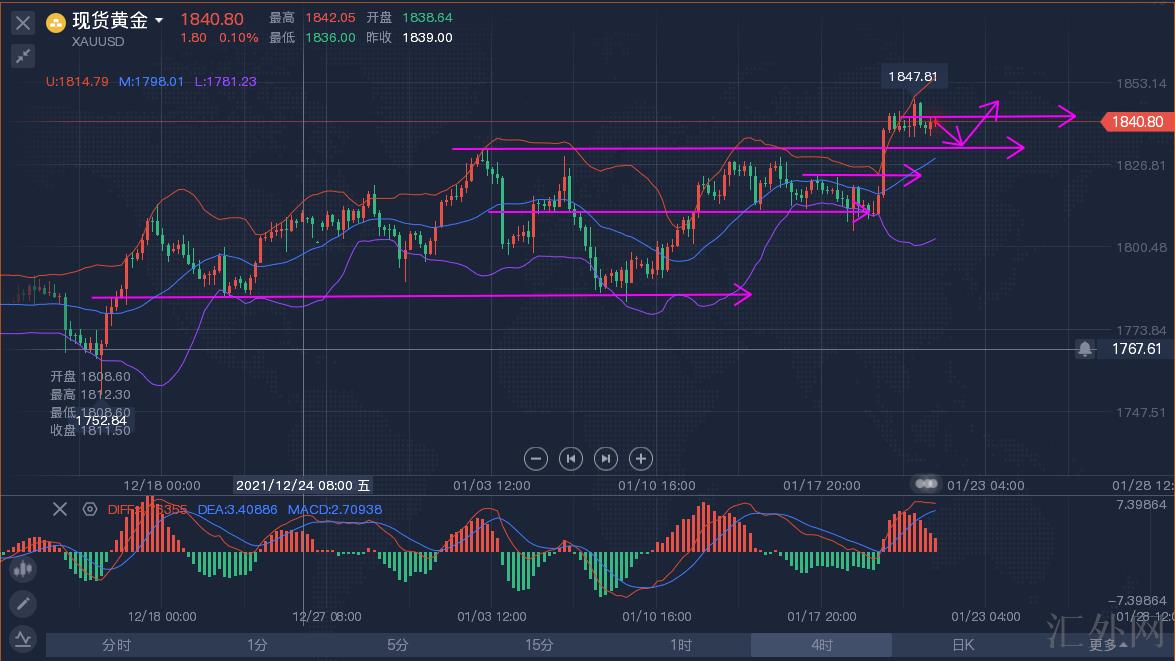Viewport: 1175px width, 661px height.
Task: Switch to the 分时 timeframe tab
Action: (x=116, y=645)
